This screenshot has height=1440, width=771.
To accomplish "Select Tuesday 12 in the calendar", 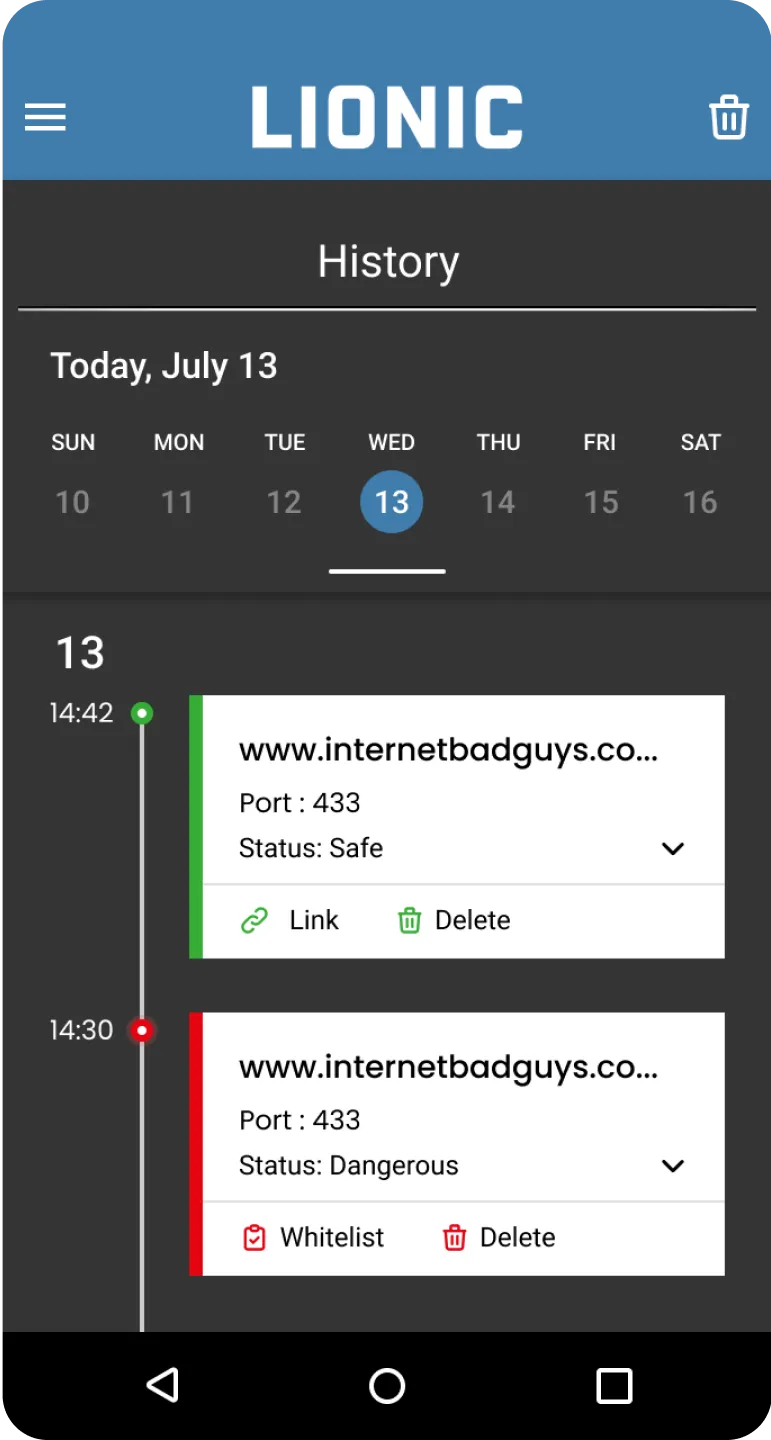I will [284, 501].
